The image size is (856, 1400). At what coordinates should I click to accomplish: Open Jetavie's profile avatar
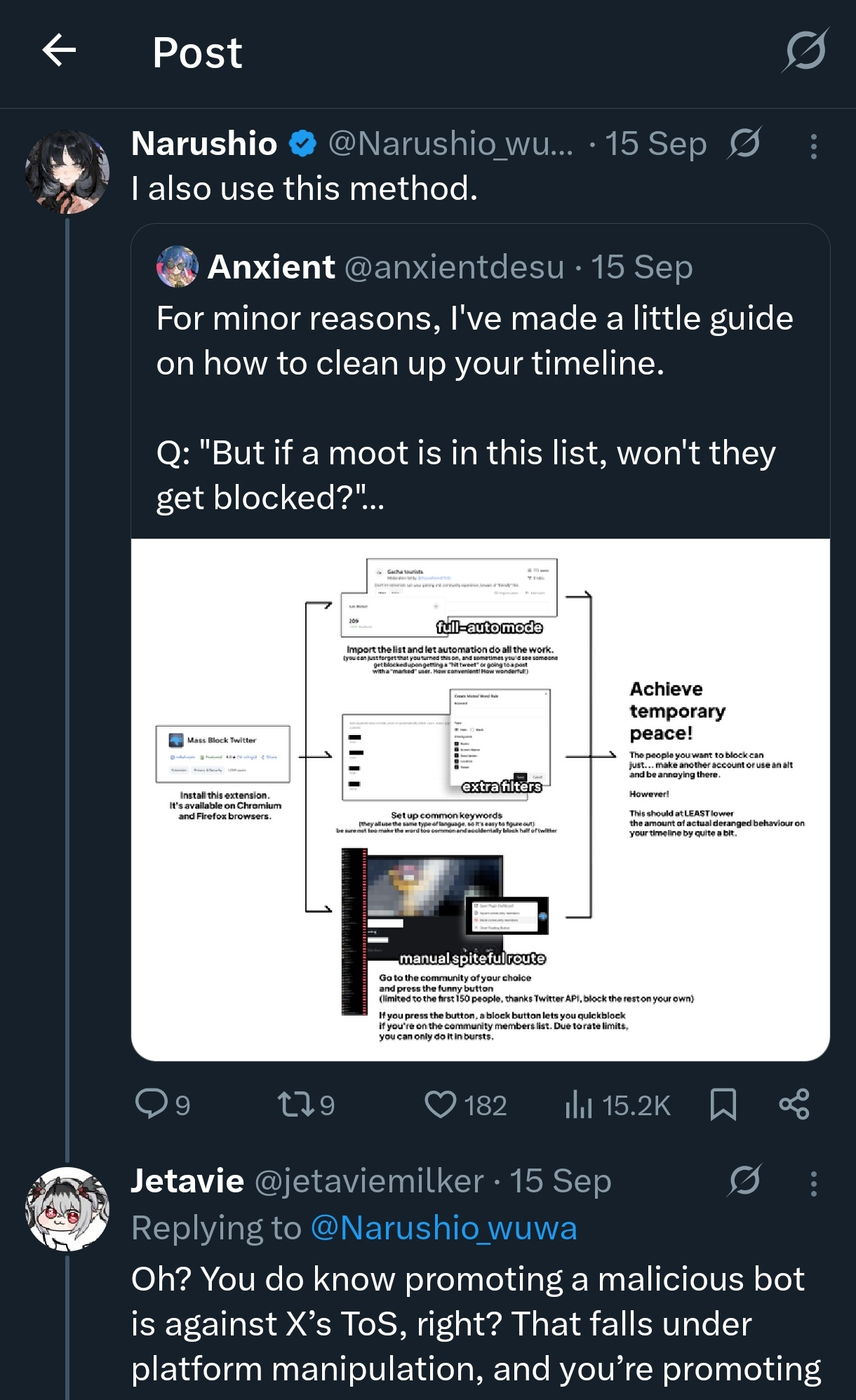[67, 1209]
